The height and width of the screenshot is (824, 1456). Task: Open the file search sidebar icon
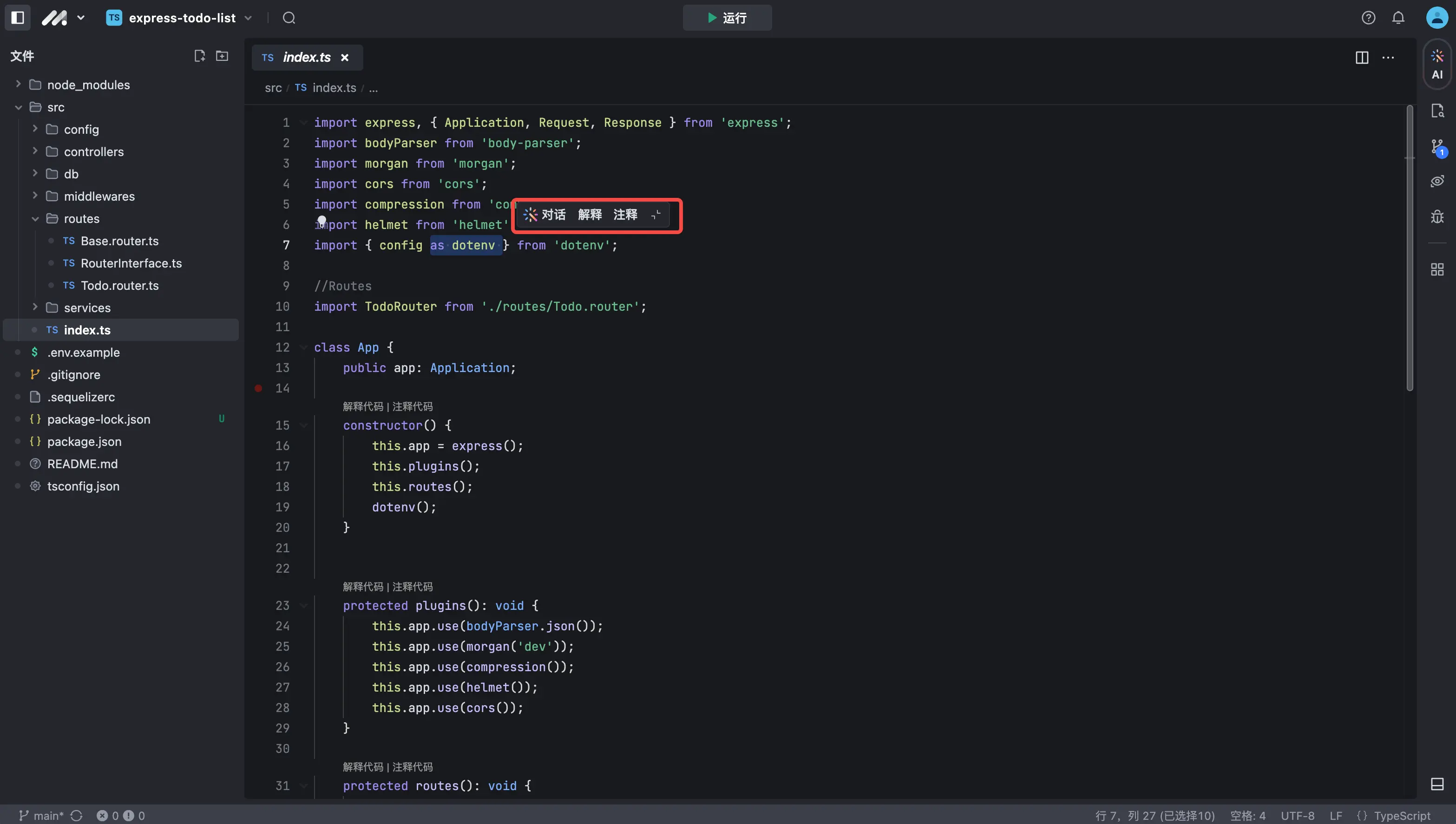tap(1437, 111)
